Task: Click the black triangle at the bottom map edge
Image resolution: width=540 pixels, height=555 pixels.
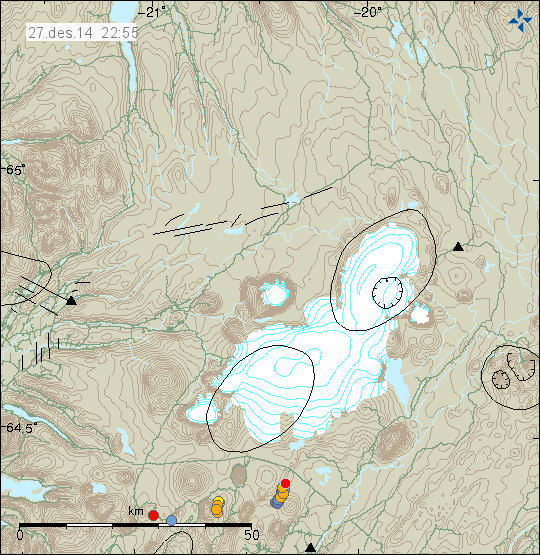Action: [x=310, y=547]
